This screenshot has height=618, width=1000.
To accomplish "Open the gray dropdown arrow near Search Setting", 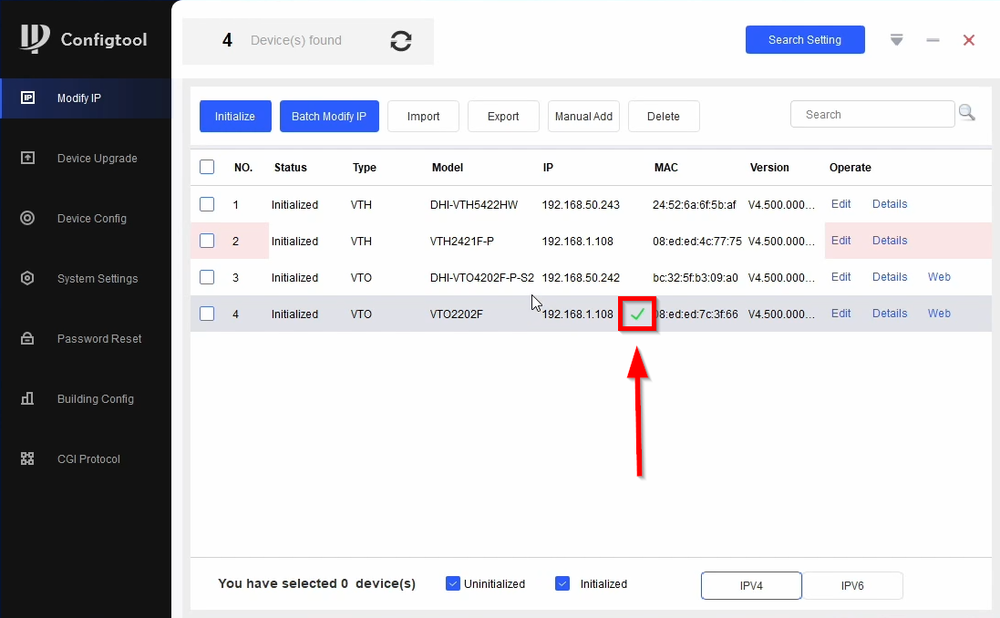I will [896, 40].
